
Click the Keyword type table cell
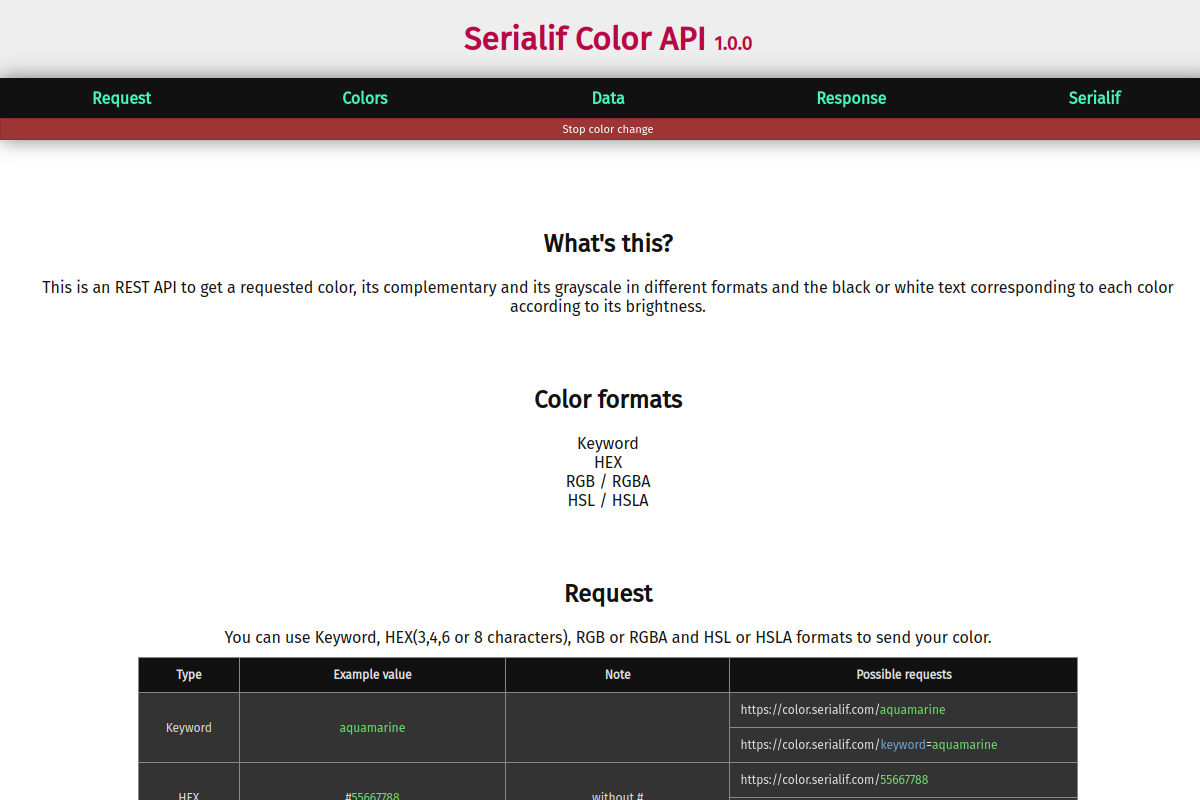[x=189, y=728]
